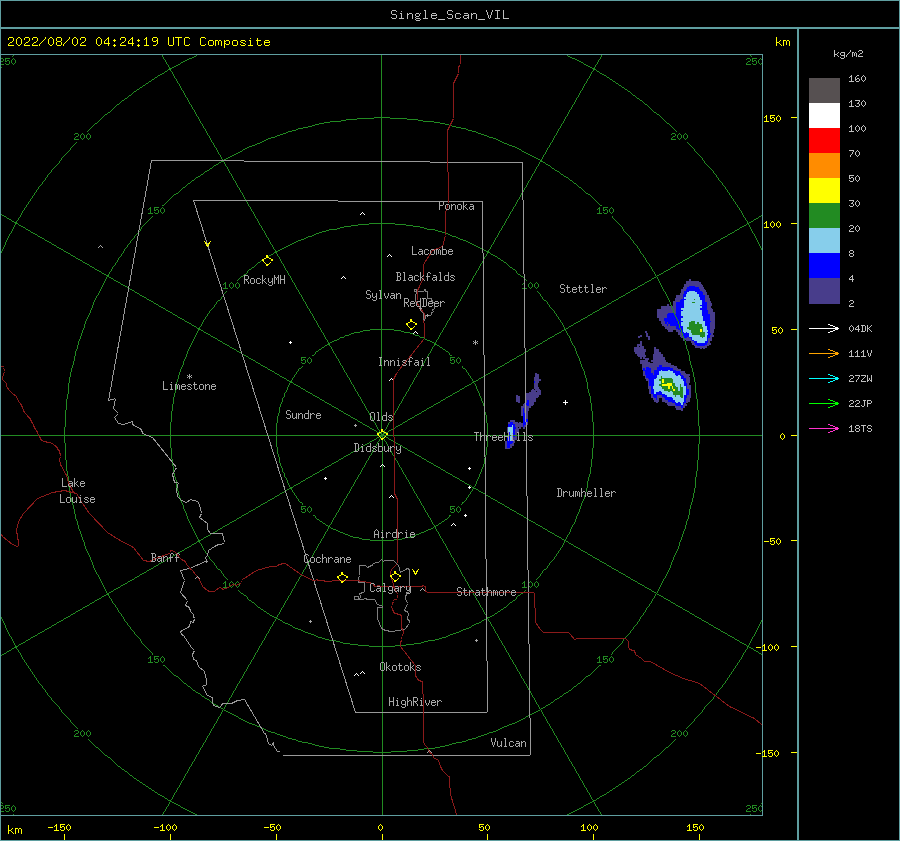The height and width of the screenshot is (841, 900).
Task: Click the yellow 30-50 legend swatch
Action: click(824, 191)
